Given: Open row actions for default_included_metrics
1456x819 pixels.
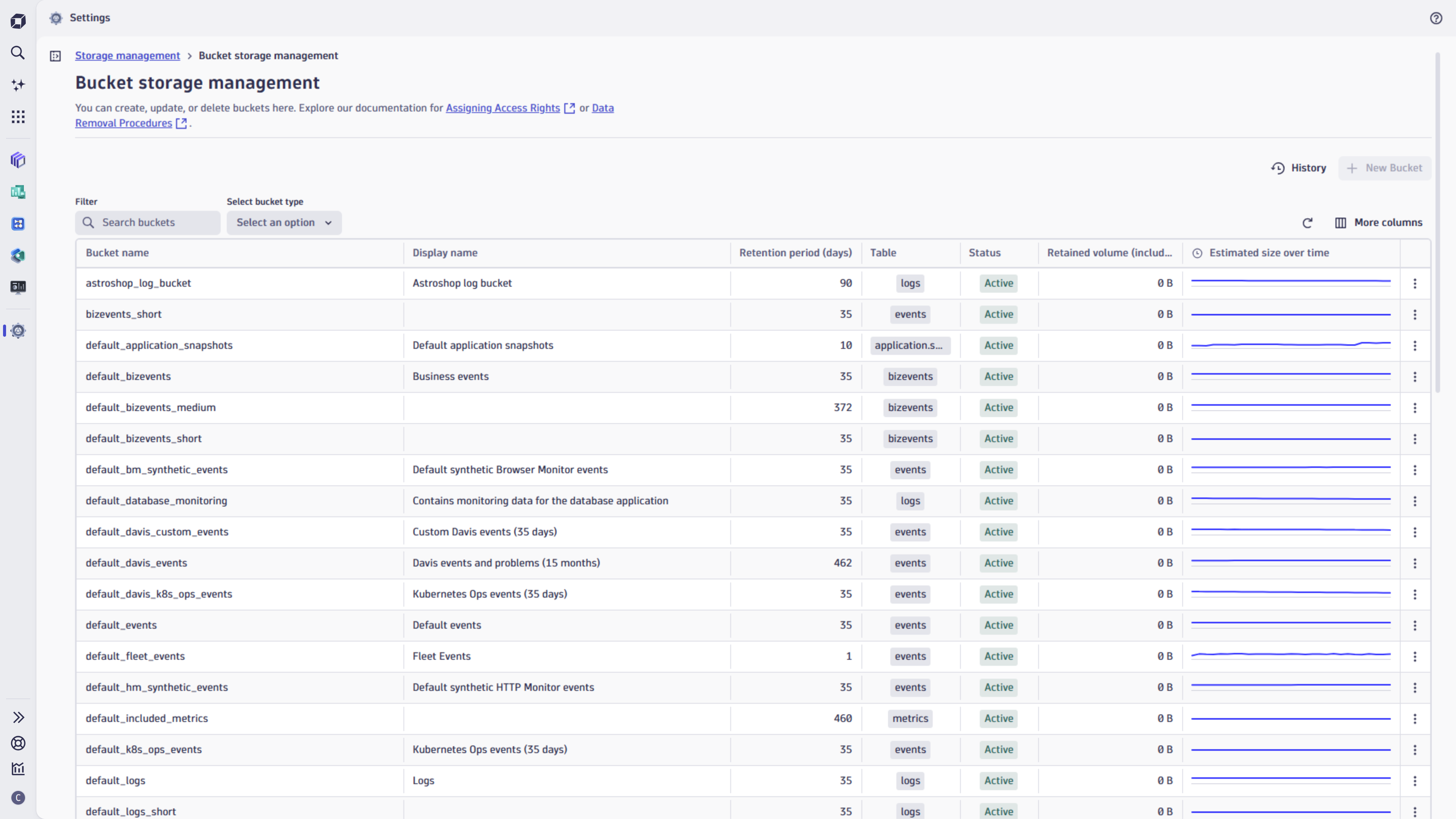Looking at the screenshot, I should tap(1415, 719).
